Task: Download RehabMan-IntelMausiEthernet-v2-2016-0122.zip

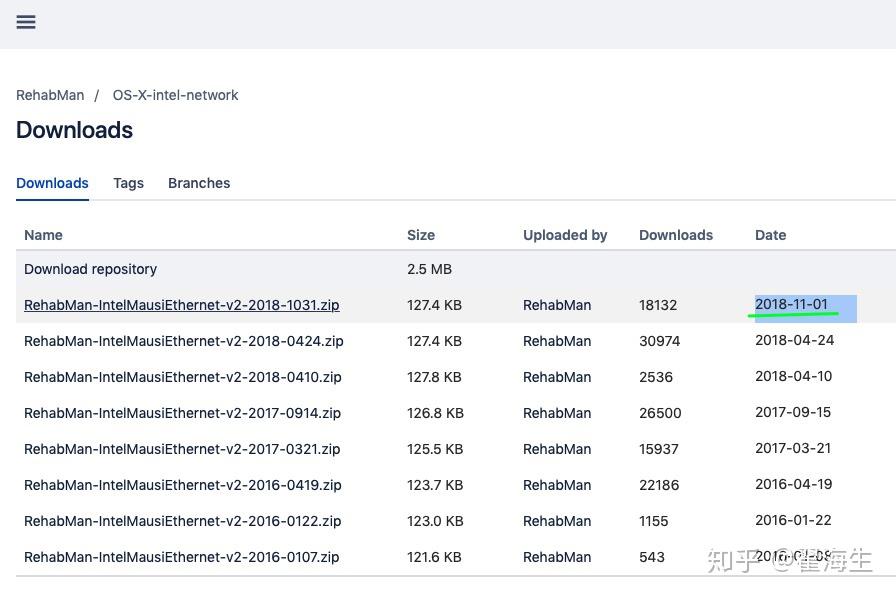Action: (182, 521)
